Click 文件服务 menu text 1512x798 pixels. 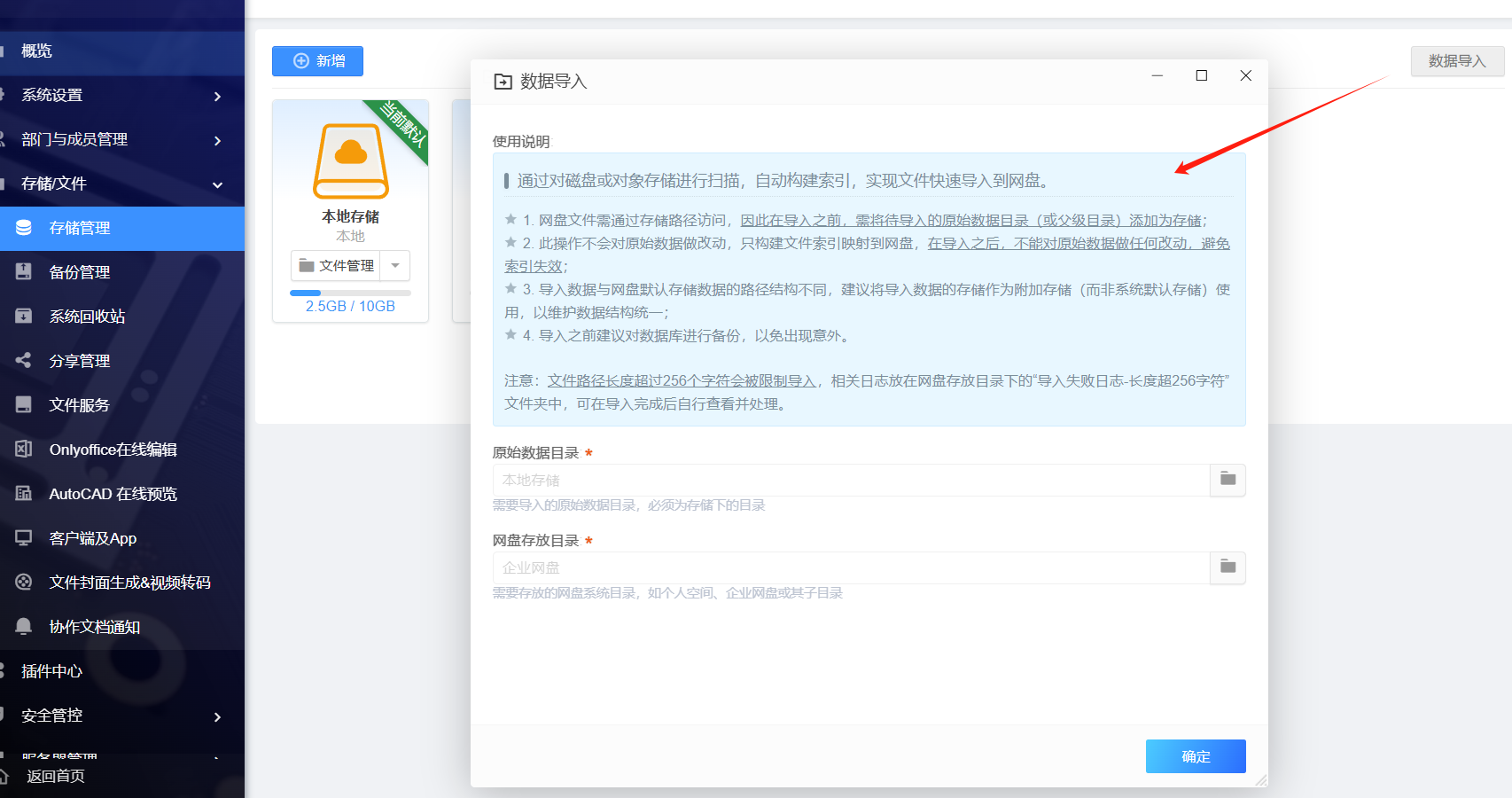(x=80, y=405)
